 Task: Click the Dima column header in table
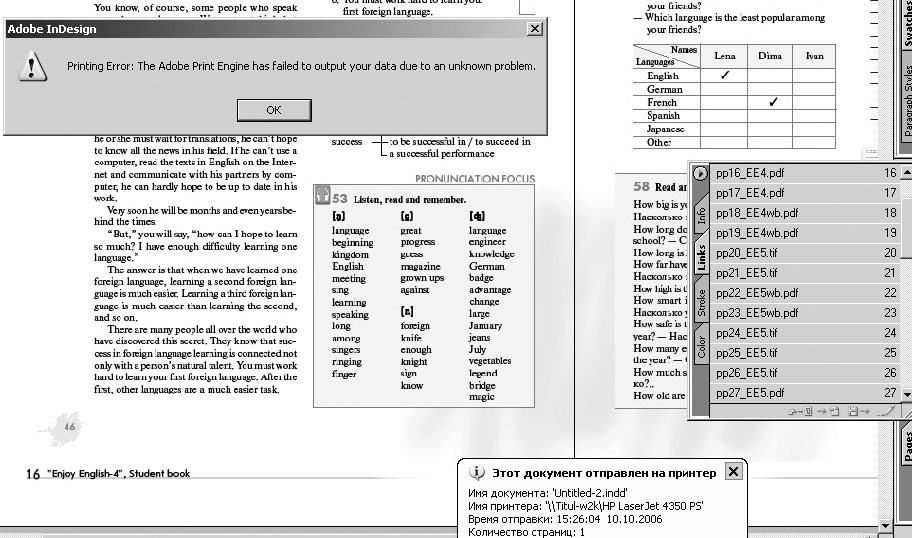(770, 56)
